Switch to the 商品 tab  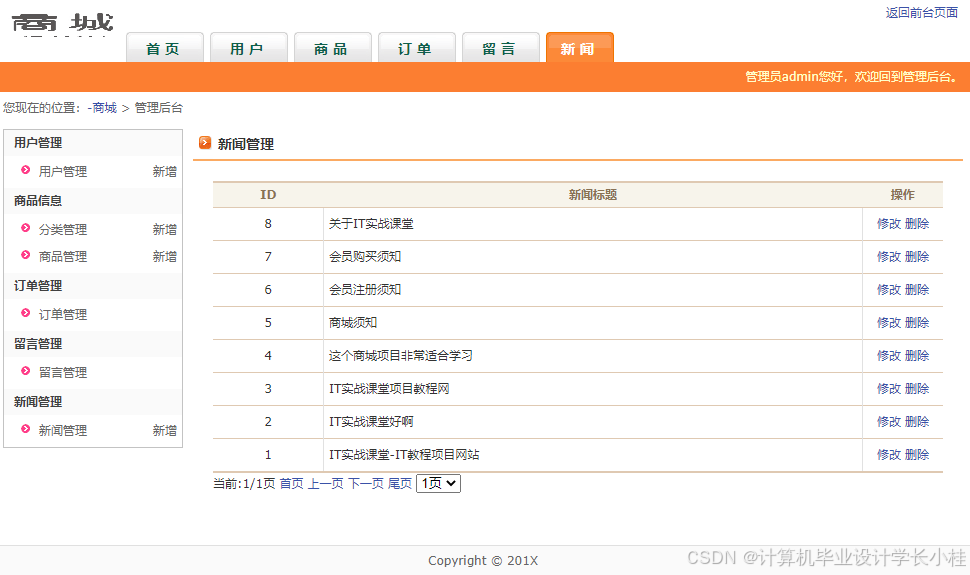(x=333, y=48)
